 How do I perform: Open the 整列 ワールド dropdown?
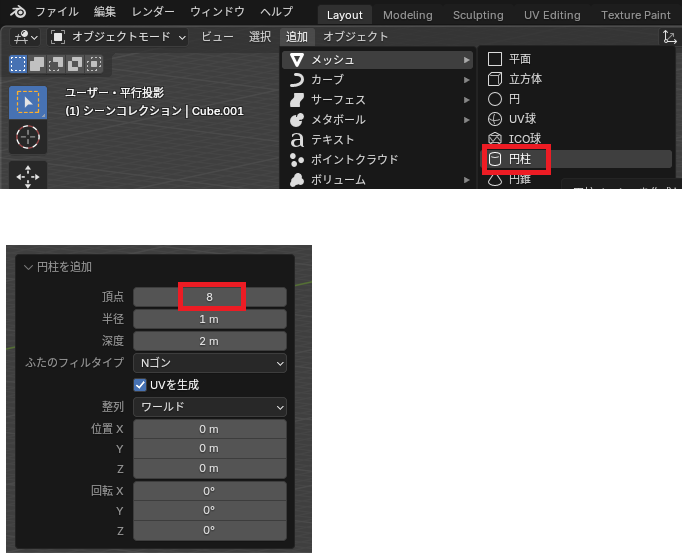tap(210, 407)
